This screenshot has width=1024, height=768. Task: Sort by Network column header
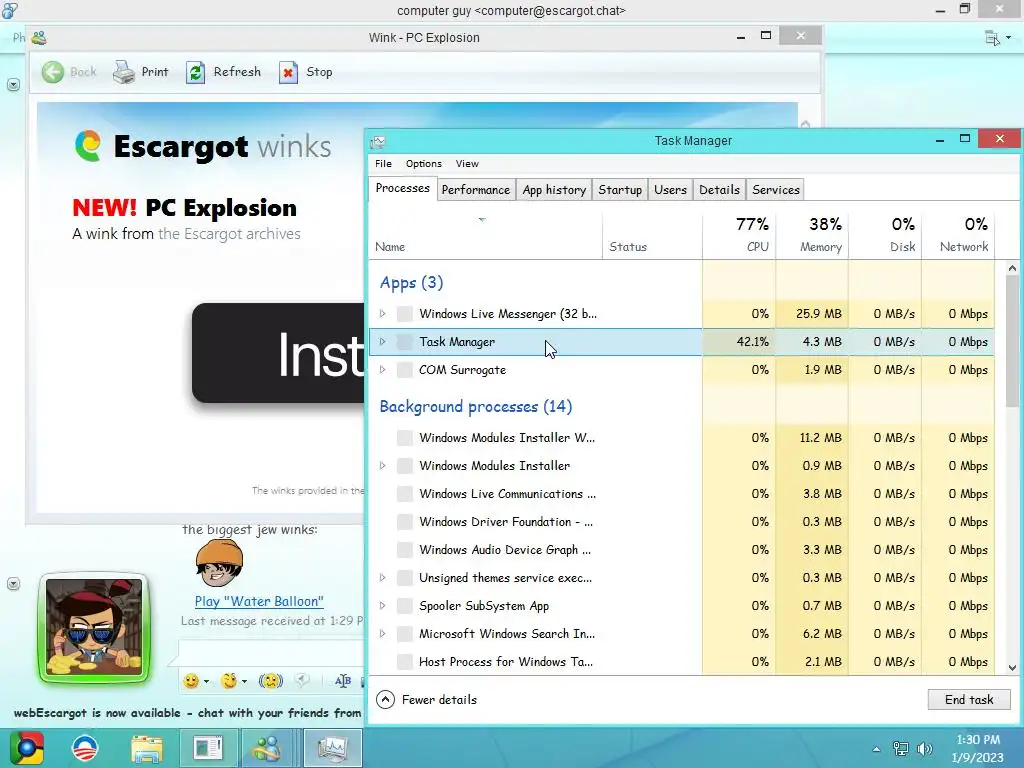tap(959, 235)
